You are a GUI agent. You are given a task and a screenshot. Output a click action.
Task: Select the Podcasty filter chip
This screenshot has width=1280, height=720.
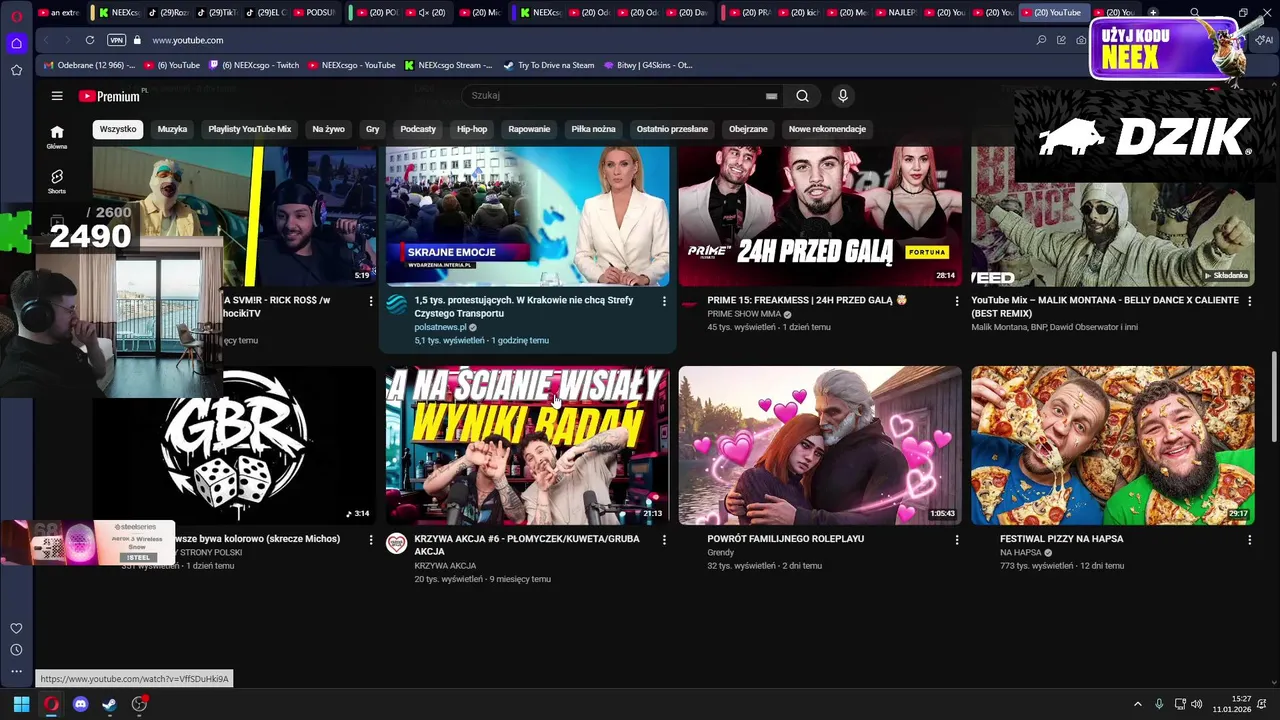click(418, 129)
